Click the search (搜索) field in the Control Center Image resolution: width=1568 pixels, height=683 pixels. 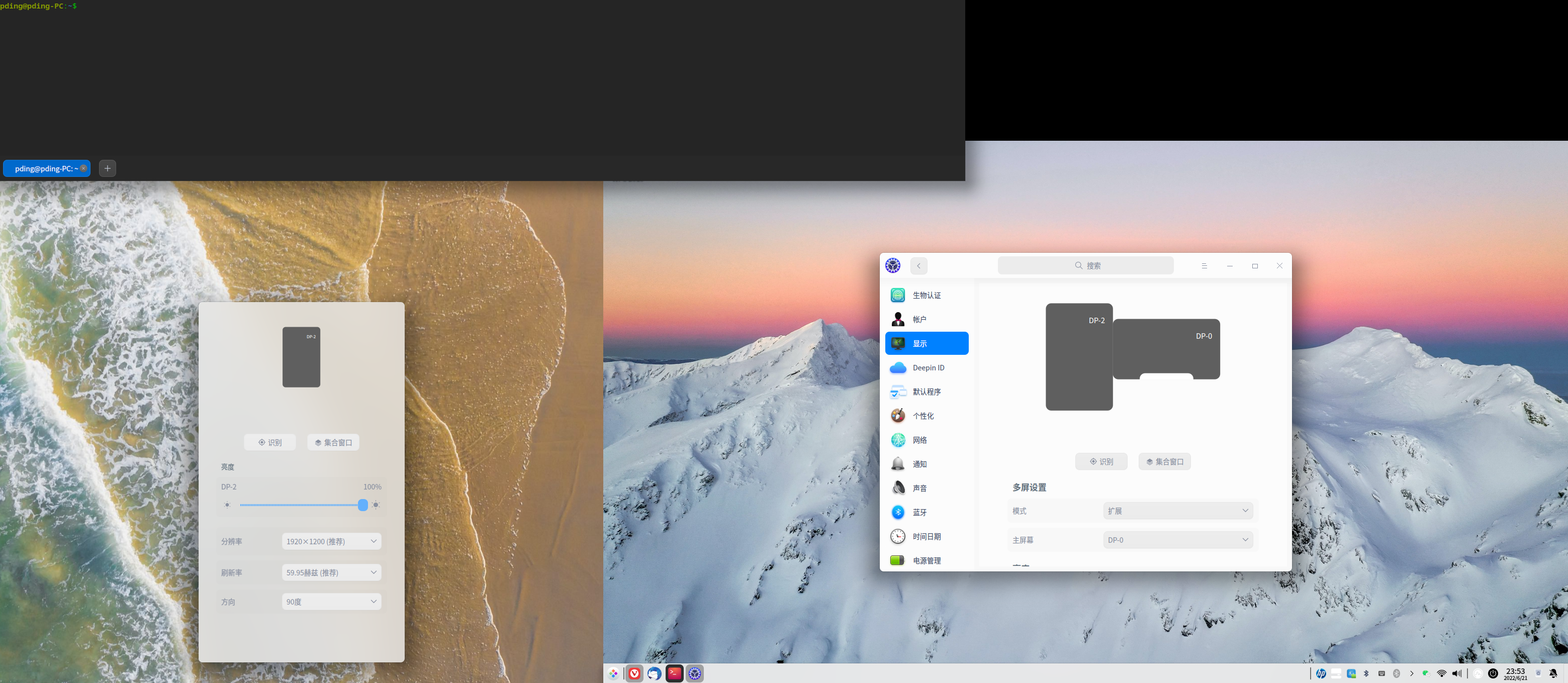click(x=1085, y=265)
